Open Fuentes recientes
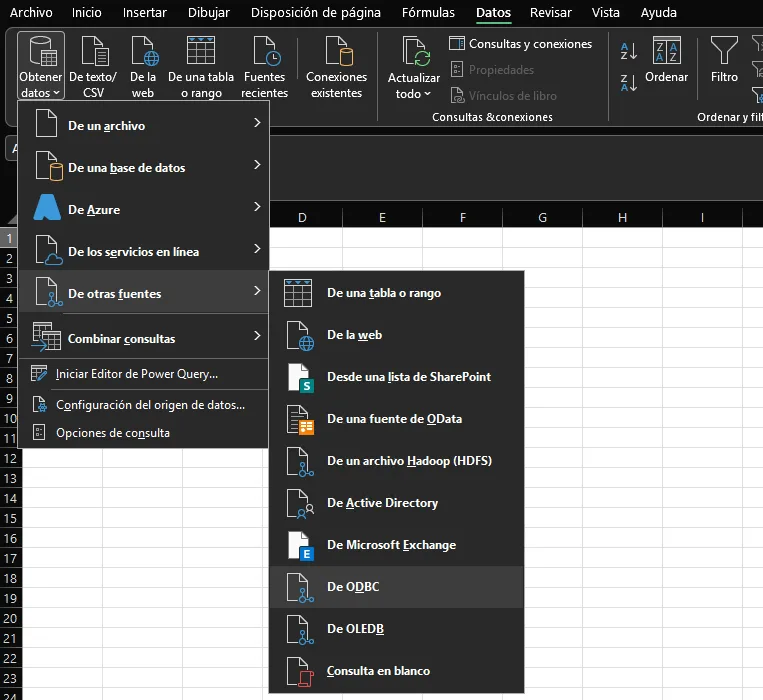 [264, 67]
